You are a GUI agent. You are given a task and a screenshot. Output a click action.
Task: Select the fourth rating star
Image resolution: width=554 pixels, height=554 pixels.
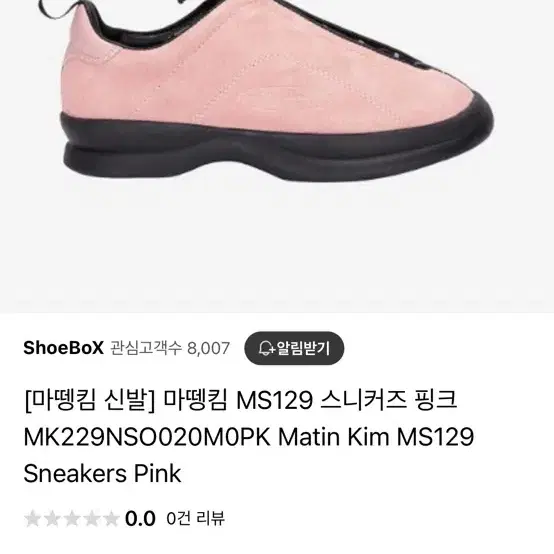[92, 519]
